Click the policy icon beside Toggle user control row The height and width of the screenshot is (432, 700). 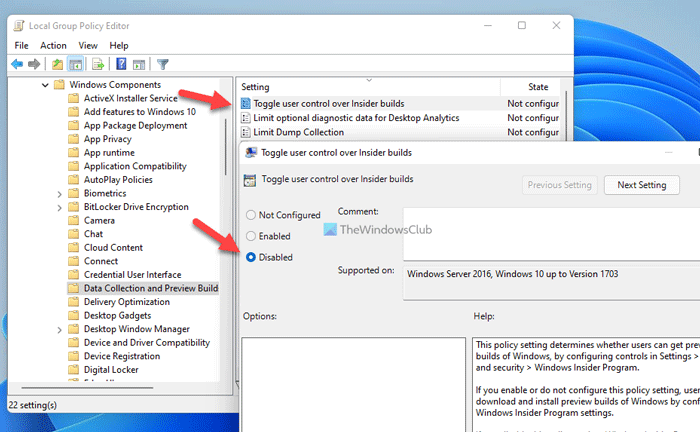tap(246, 104)
